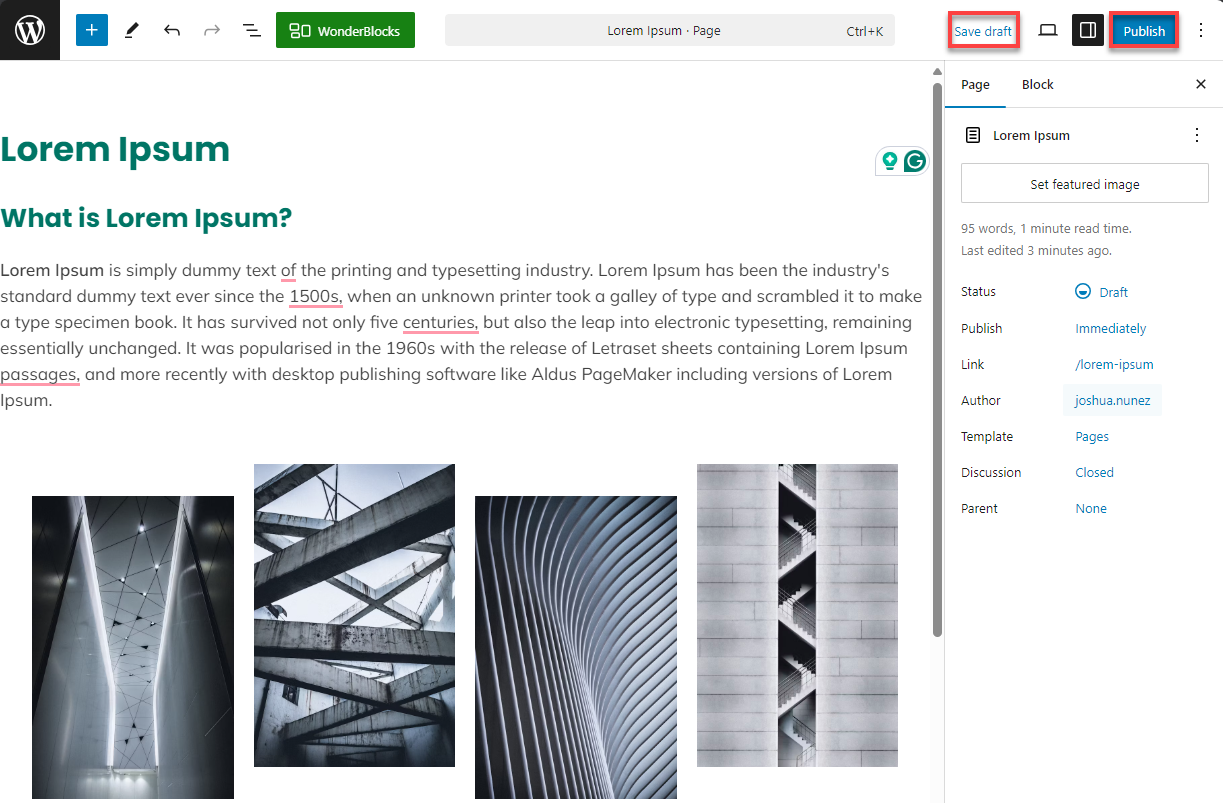Open the Publish Immediately date picker
This screenshot has width=1223, height=803.
[1111, 328]
